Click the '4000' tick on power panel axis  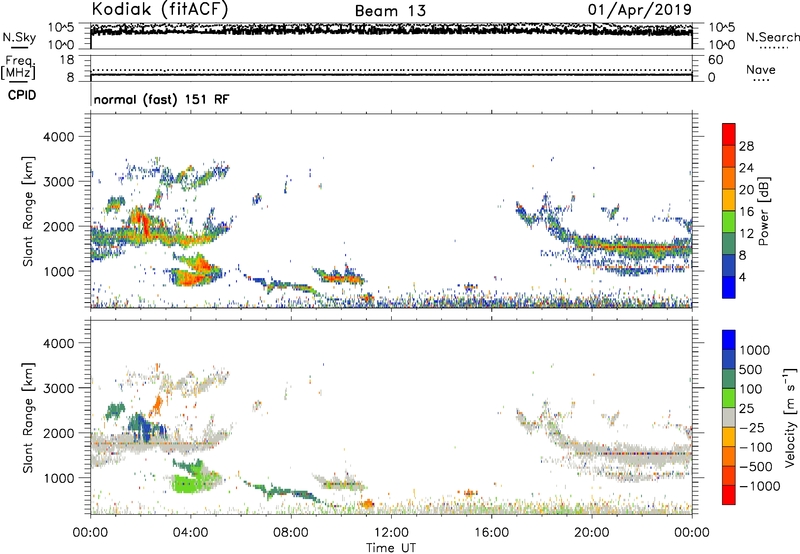click(x=58, y=137)
